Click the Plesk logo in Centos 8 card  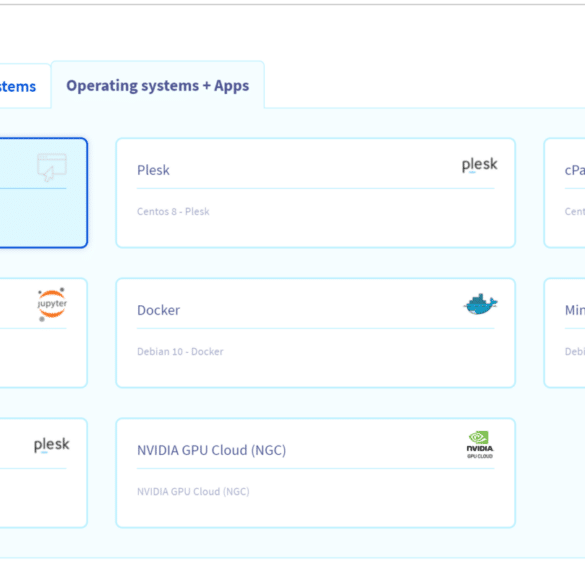pos(479,165)
